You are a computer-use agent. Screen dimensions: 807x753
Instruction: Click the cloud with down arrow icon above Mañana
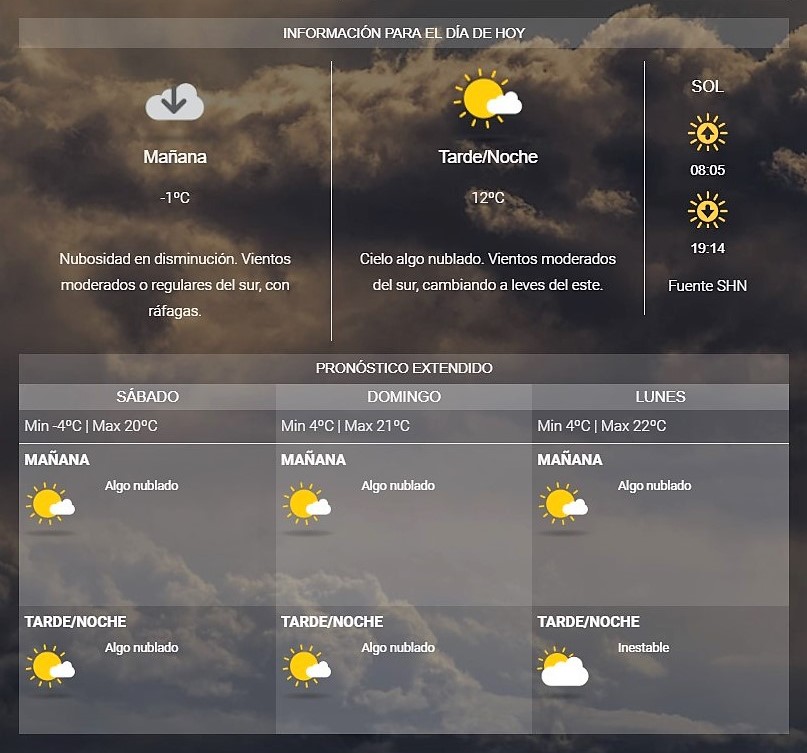(x=174, y=102)
